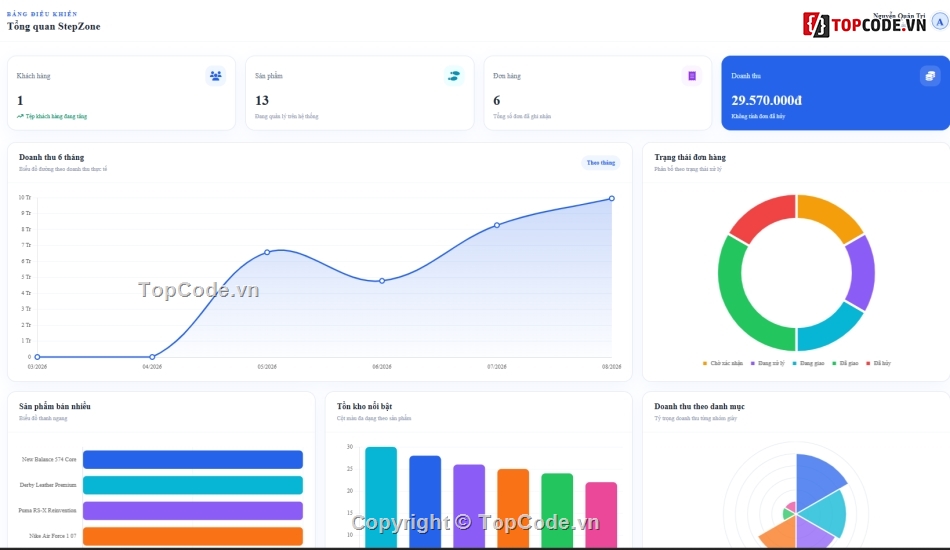This screenshot has height=550, width=950.
Task: Click the 04/2026 data point on line chart
Action: (152, 357)
